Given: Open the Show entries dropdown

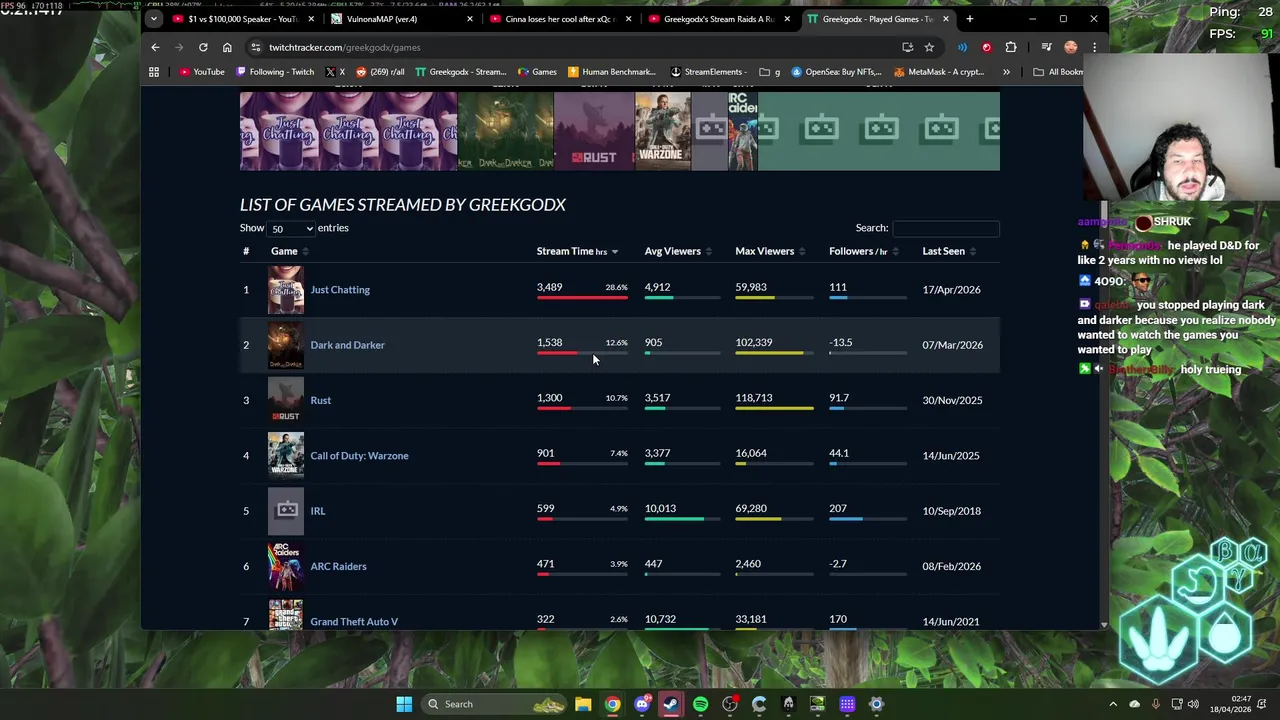Looking at the screenshot, I should click(291, 228).
